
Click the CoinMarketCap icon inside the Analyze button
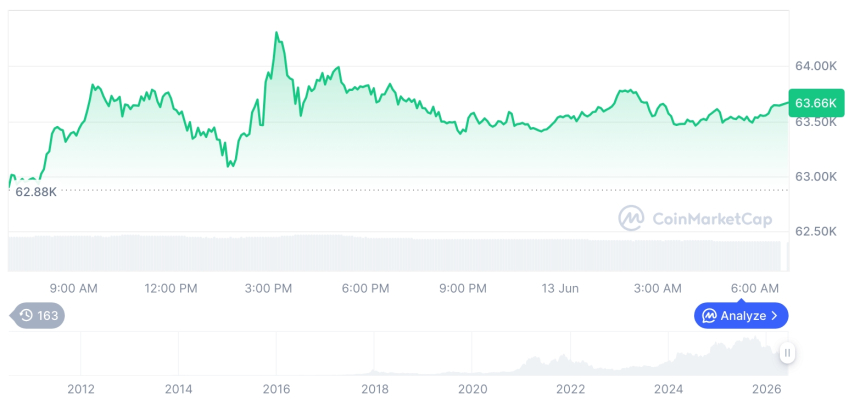point(710,315)
